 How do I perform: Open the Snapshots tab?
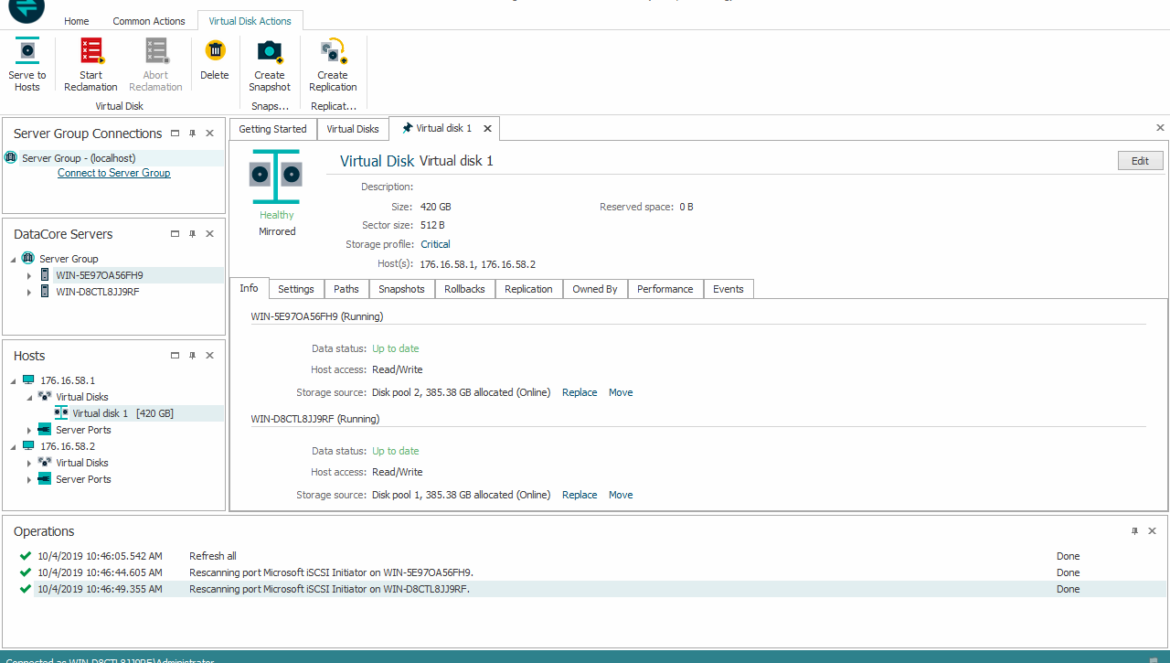click(401, 289)
